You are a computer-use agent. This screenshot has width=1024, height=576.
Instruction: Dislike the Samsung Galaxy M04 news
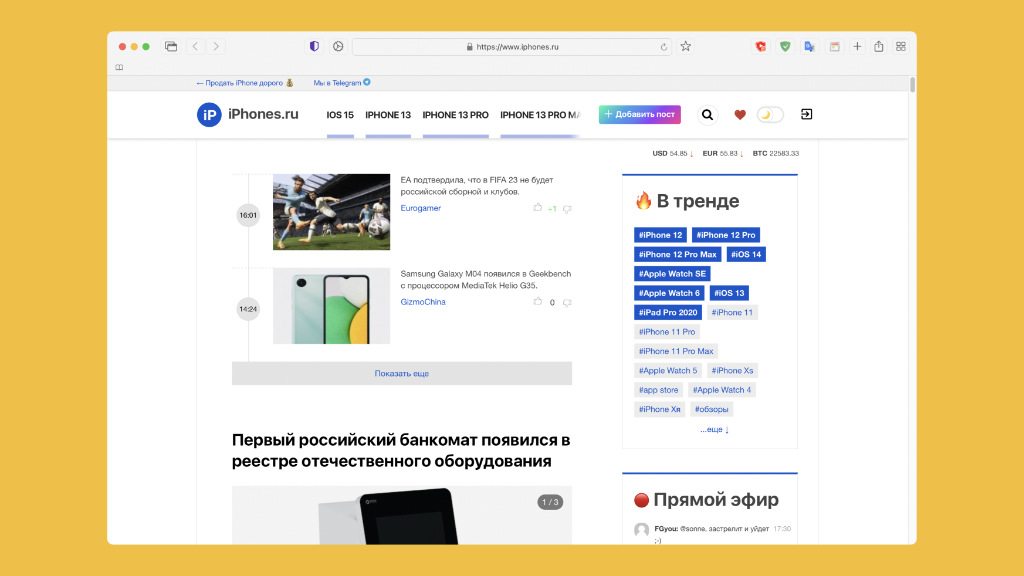(x=567, y=302)
